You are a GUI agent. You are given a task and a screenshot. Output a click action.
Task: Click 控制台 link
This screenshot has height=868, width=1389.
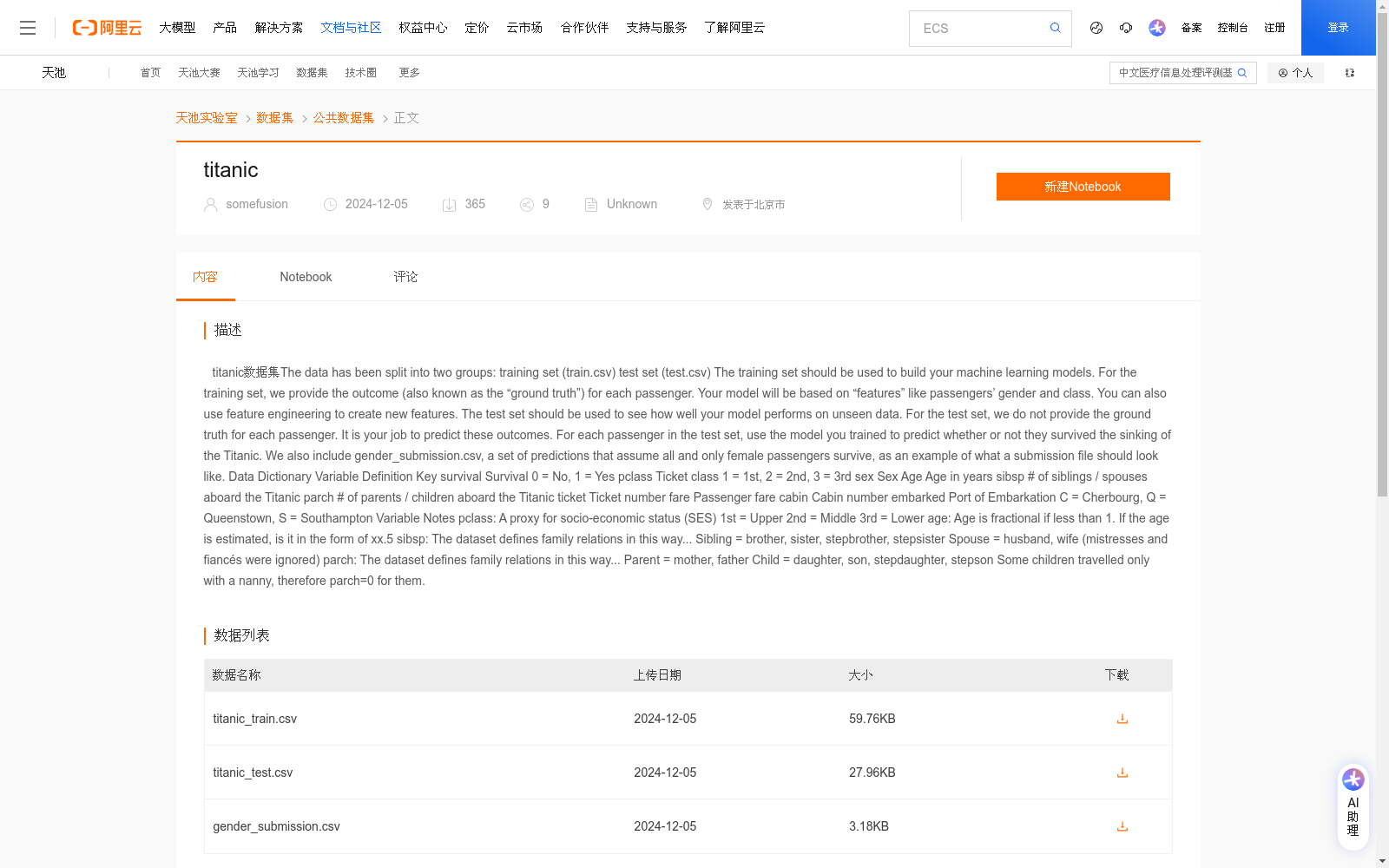[1233, 28]
